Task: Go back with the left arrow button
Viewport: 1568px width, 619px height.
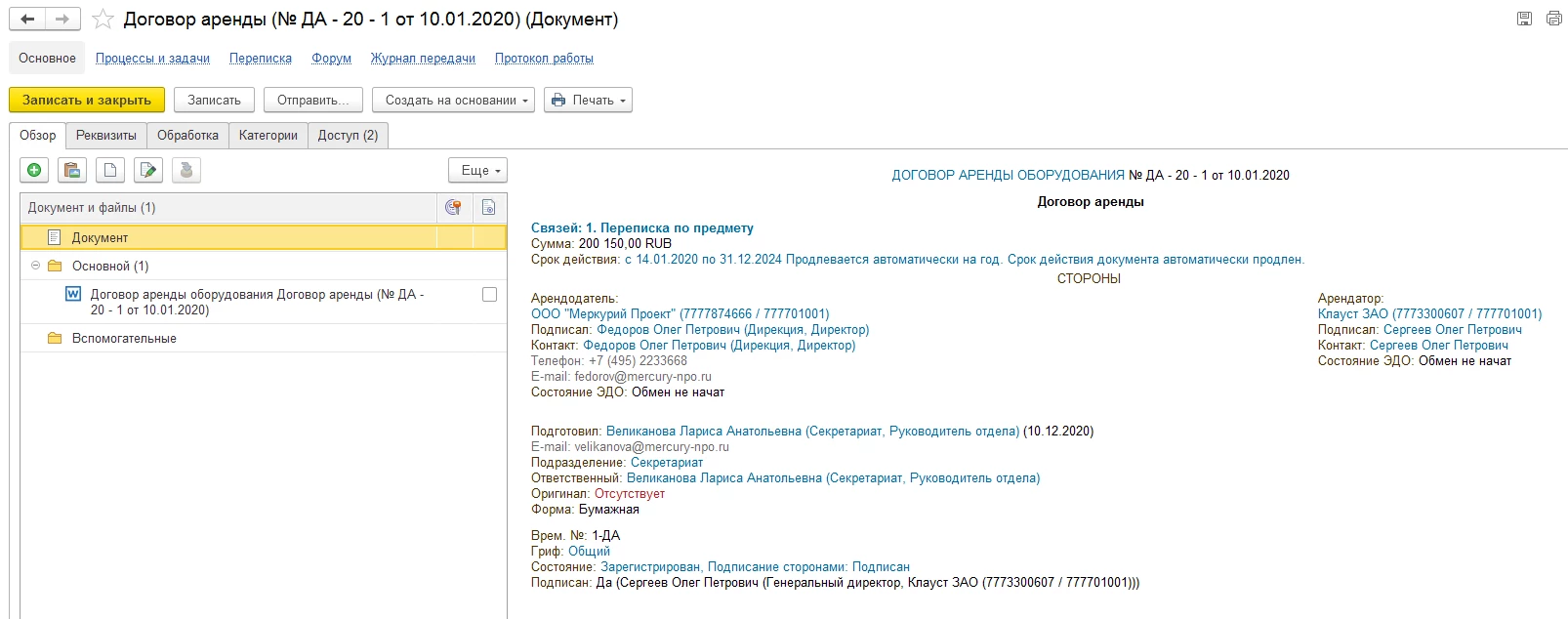Action: click(x=27, y=20)
